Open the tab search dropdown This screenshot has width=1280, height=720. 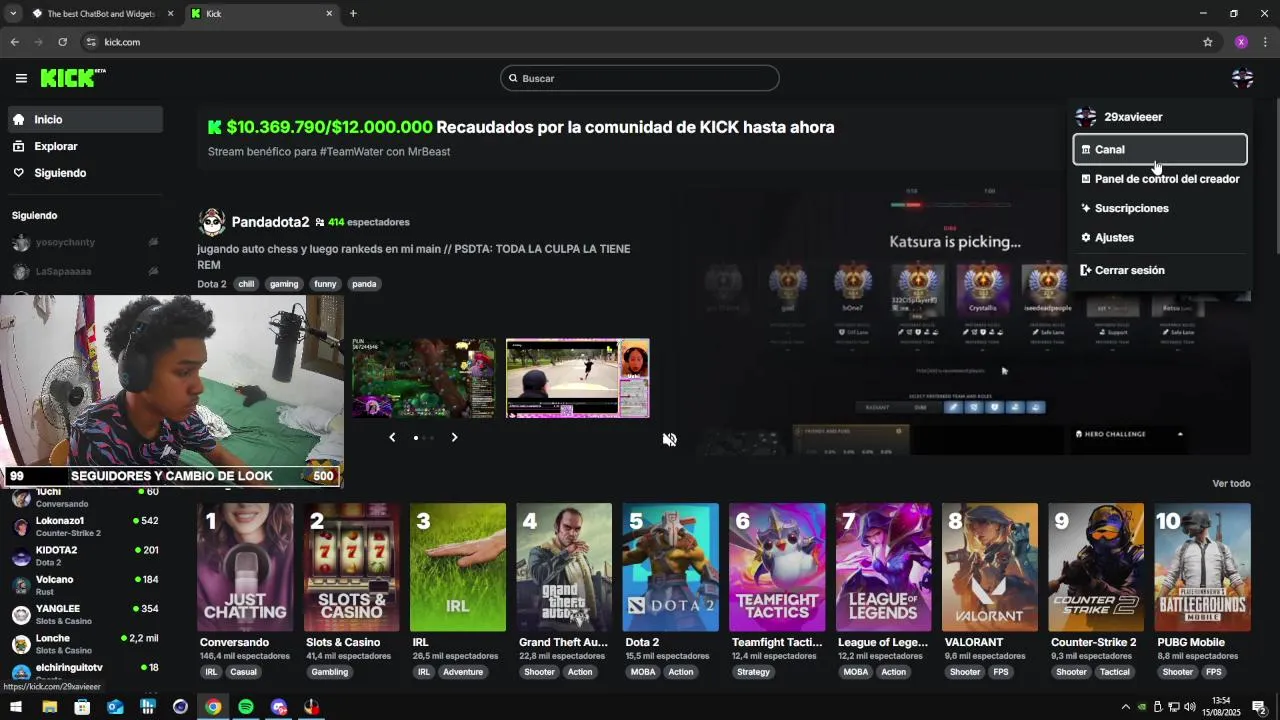[13, 13]
